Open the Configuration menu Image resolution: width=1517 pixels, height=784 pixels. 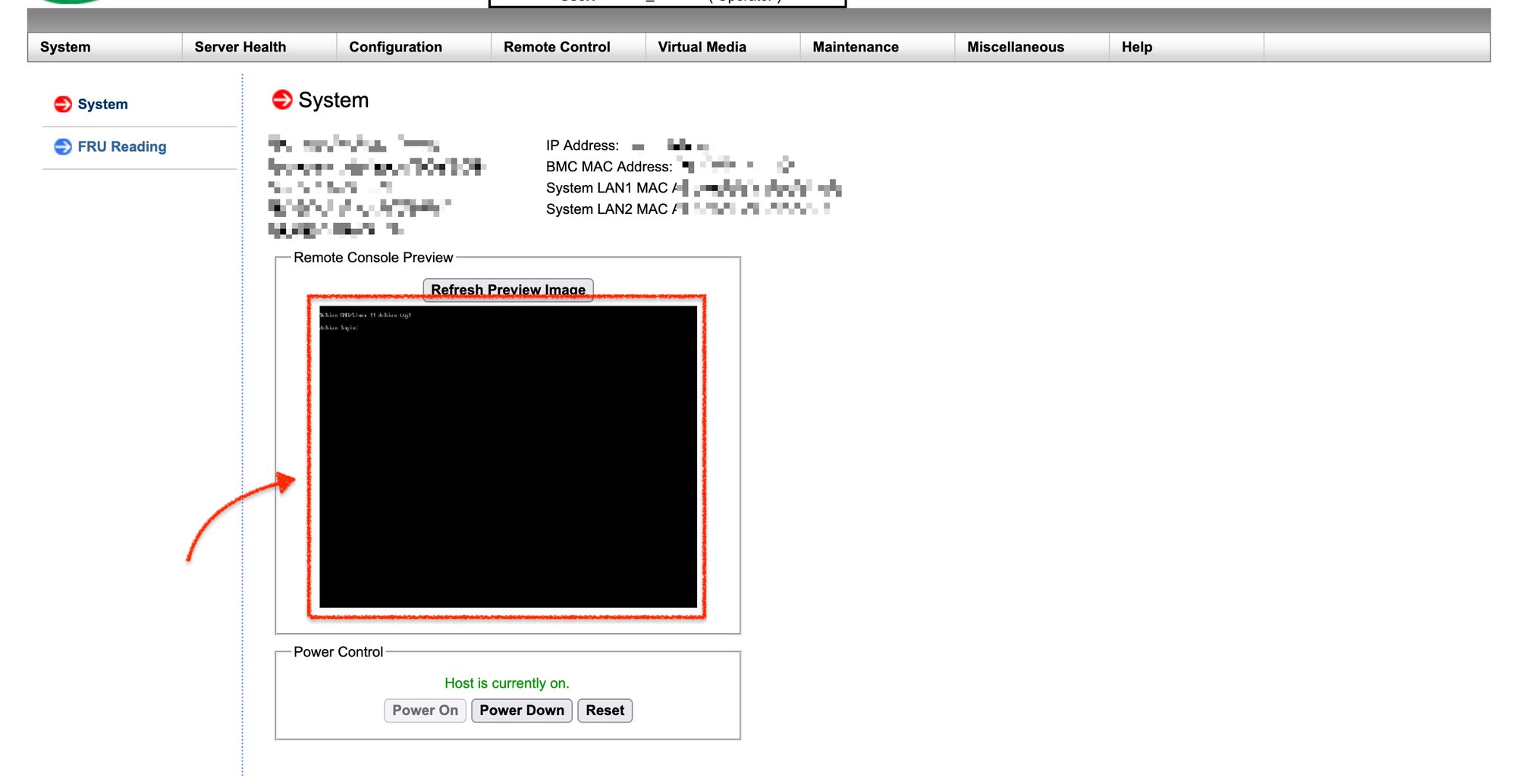coord(395,47)
